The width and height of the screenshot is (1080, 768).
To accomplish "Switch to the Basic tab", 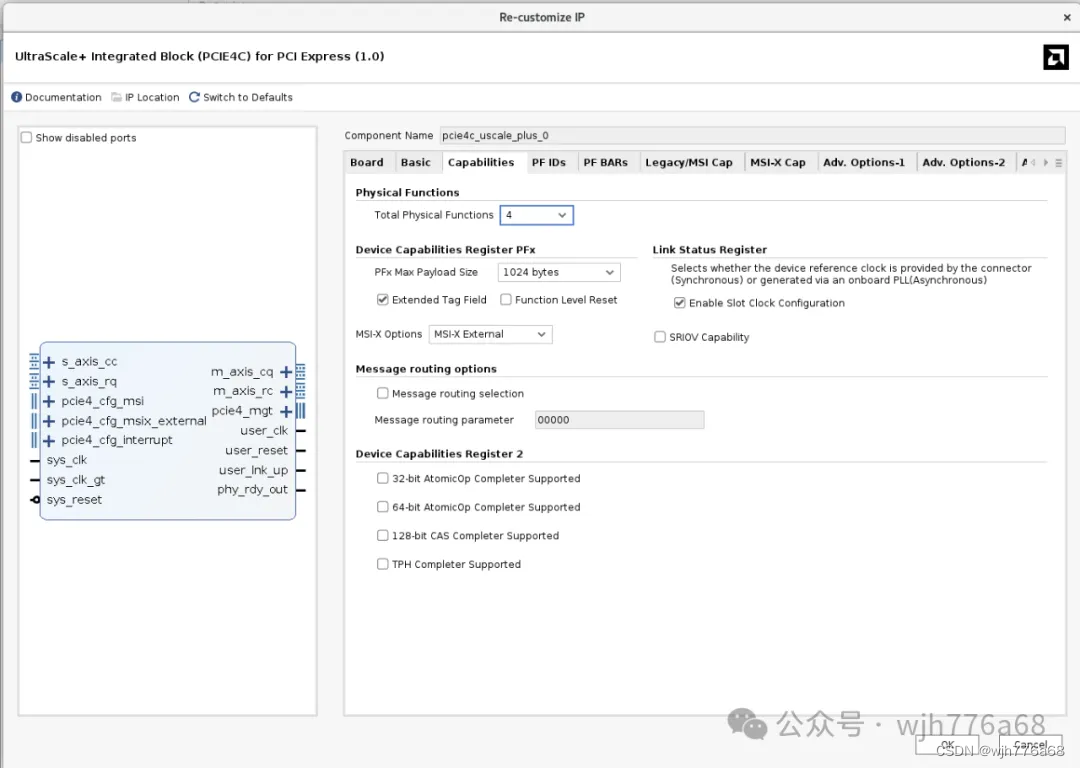I will pos(415,163).
